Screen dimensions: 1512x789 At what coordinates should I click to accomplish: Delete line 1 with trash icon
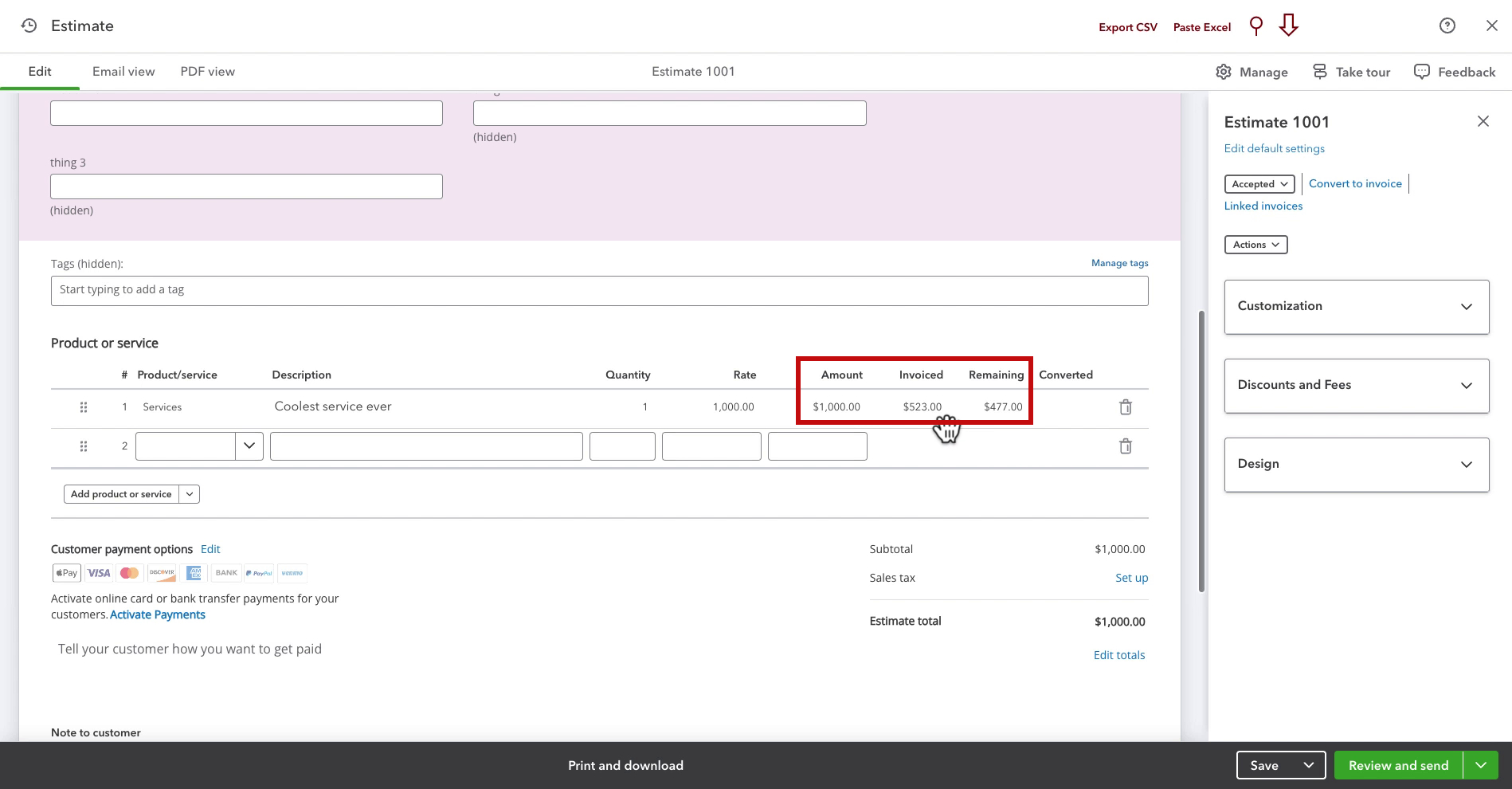(x=1126, y=407)
